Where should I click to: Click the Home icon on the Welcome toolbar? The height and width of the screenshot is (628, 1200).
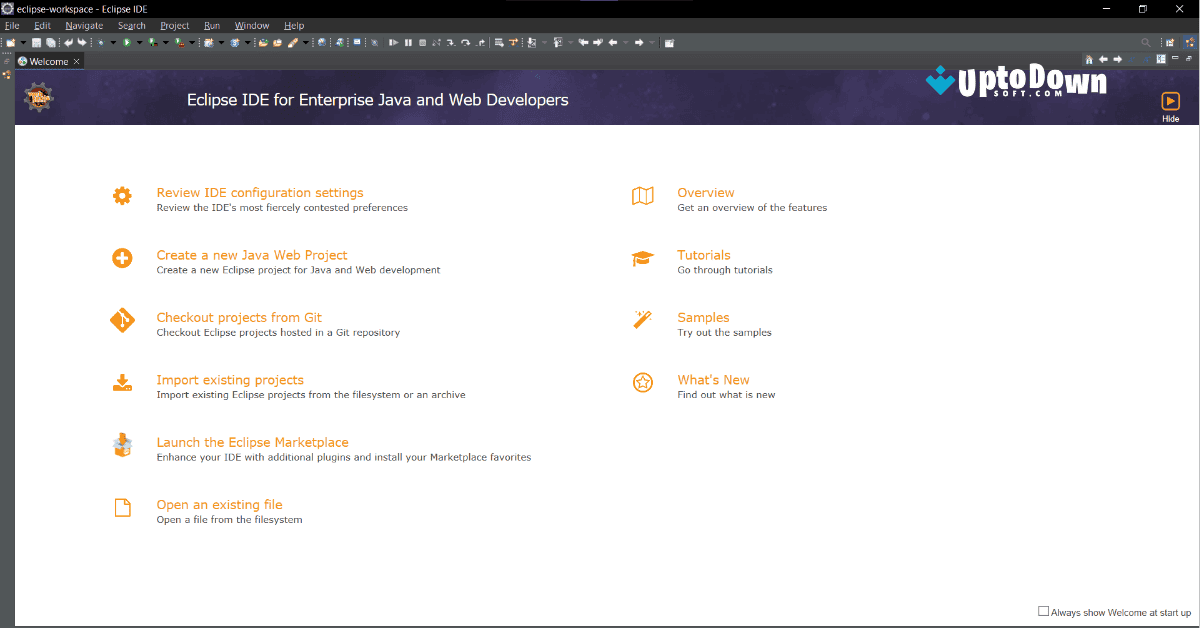1089,59
